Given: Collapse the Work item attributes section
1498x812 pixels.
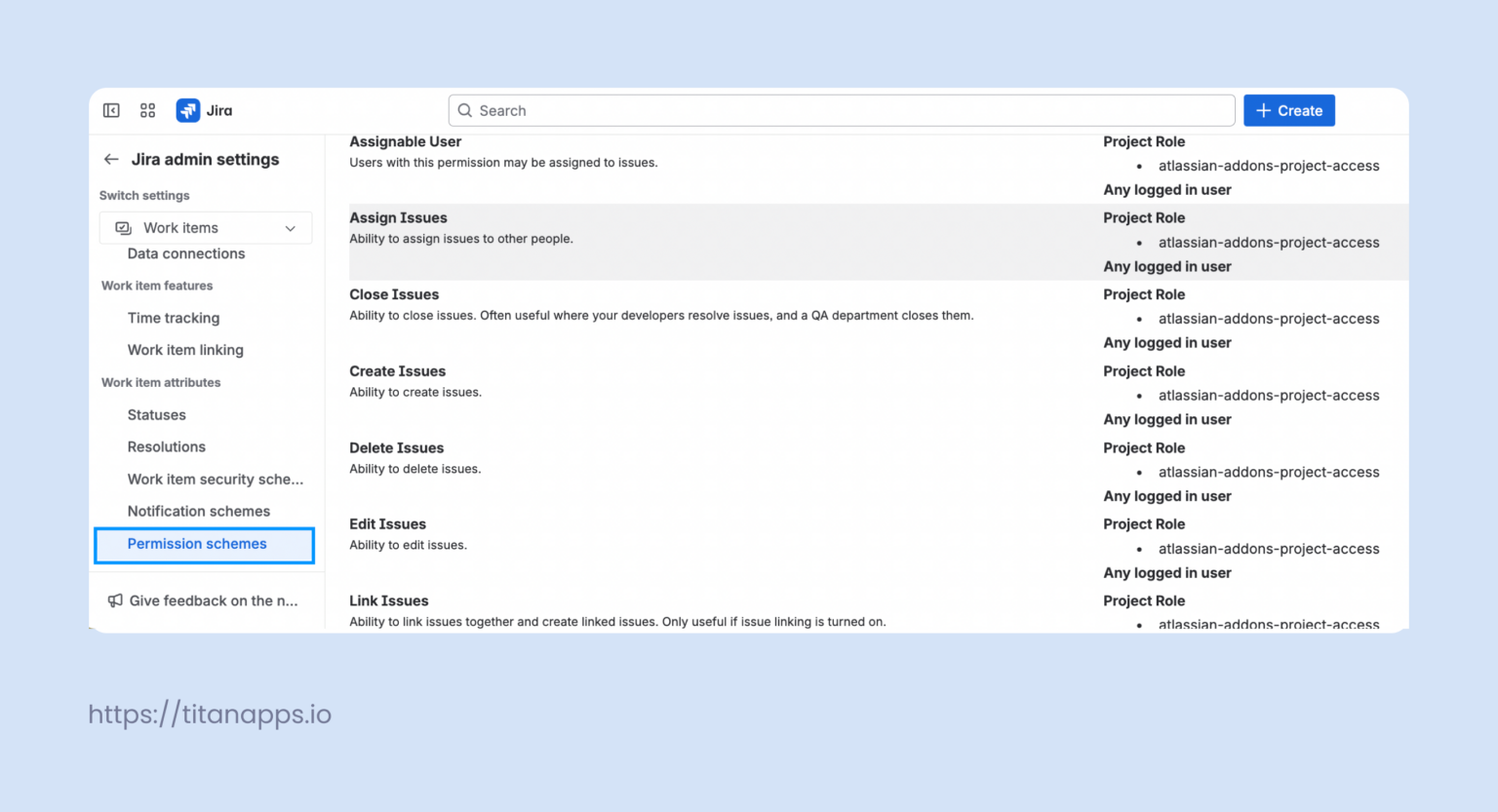Looking at the screenshot, I should point(160,382).
